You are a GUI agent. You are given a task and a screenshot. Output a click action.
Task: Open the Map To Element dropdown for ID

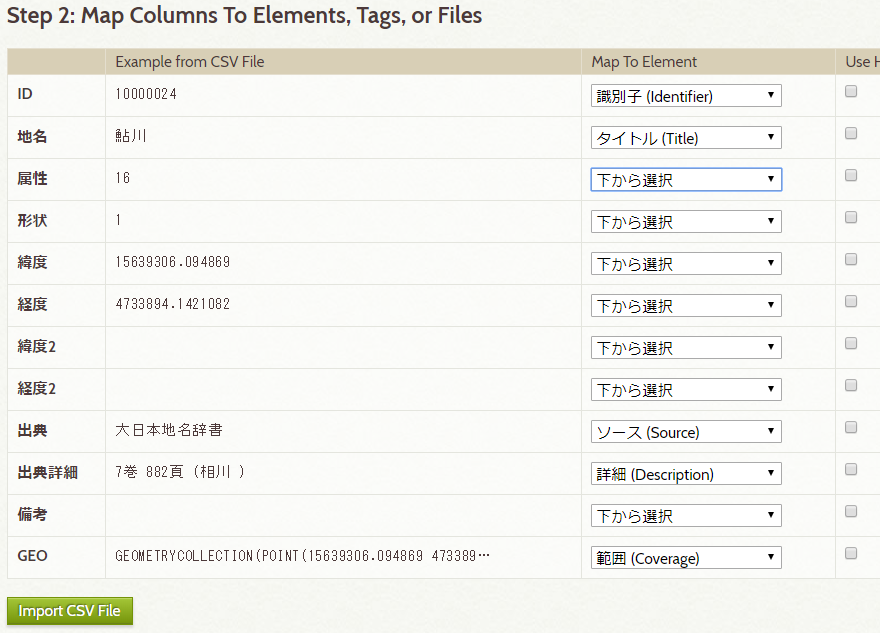(x=686, y=95)
